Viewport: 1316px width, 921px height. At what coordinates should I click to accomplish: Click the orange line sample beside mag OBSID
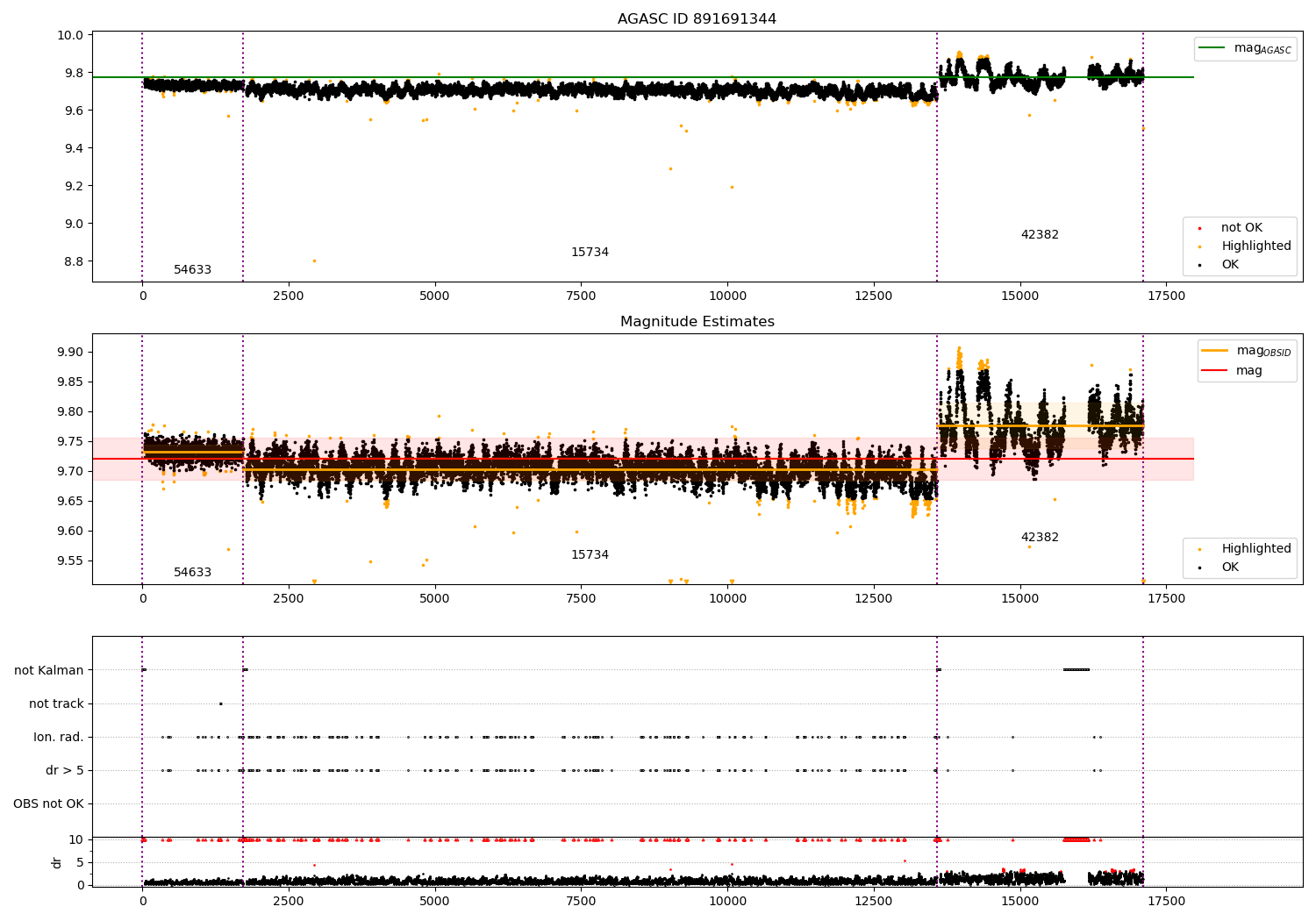coord(1215,350)
